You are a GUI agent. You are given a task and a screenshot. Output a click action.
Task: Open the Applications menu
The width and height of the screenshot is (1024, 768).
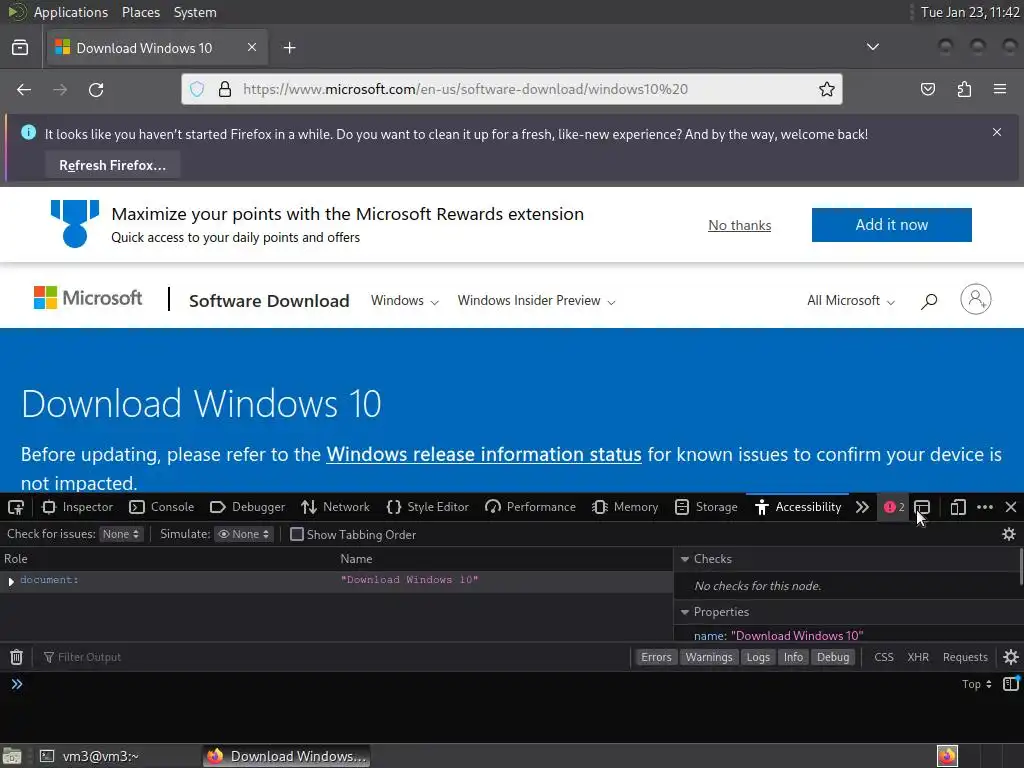[71, 12]
